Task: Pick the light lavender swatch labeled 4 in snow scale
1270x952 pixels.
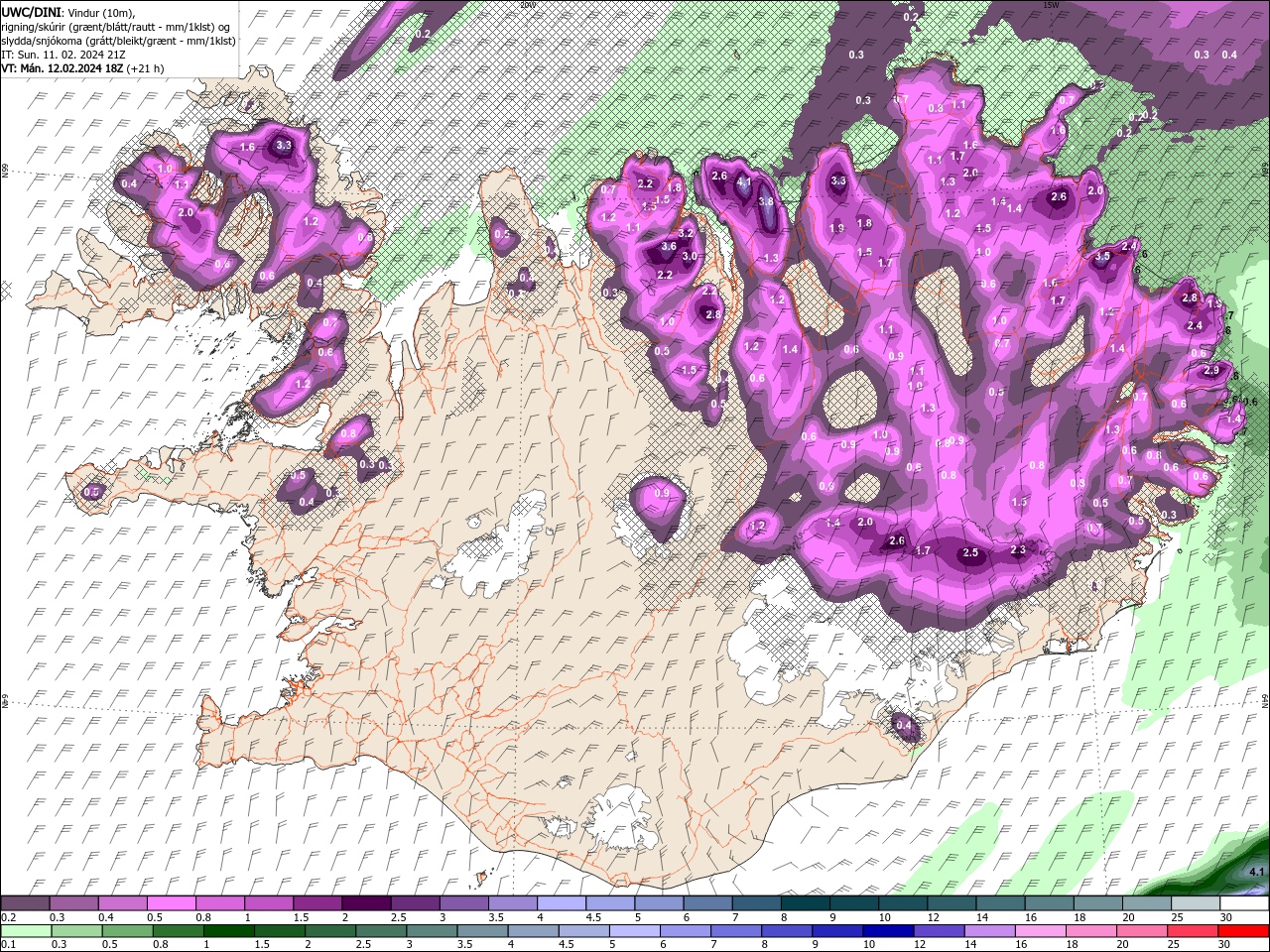Action: [560, 903]
